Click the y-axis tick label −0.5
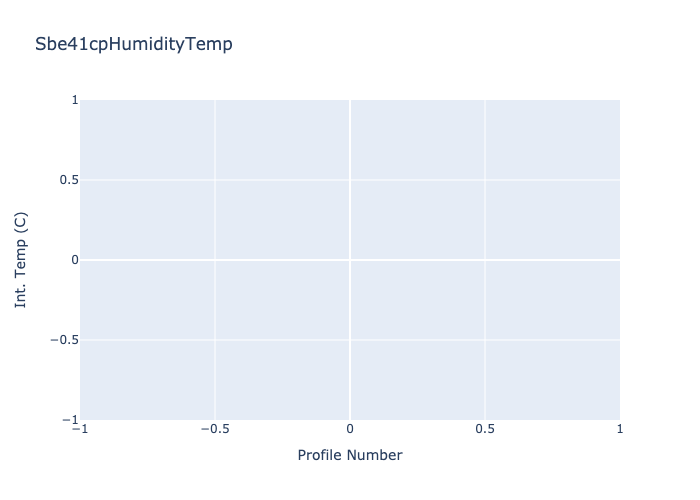This screenshot has height=500, width=700. pyautogui.click(x=62, y=340)
